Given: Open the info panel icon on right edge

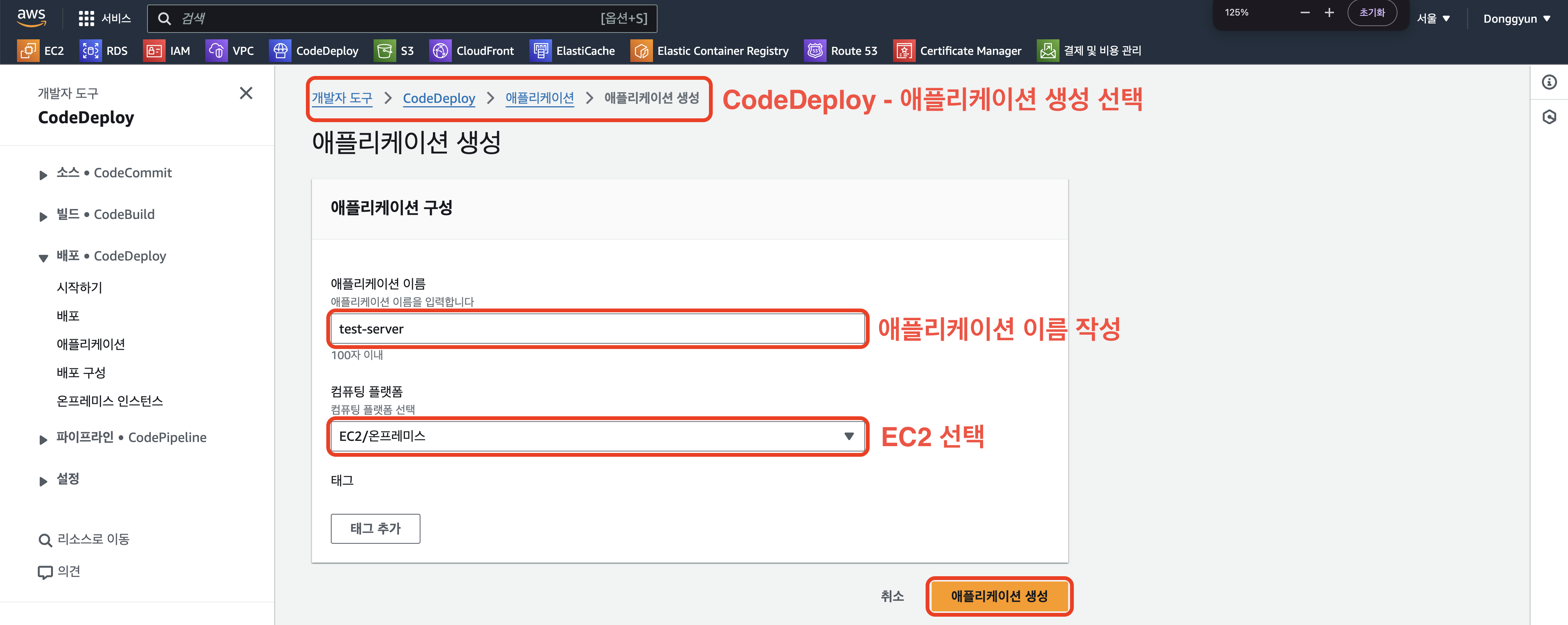Looking at the screenshot, I should tap(1549, 82).
